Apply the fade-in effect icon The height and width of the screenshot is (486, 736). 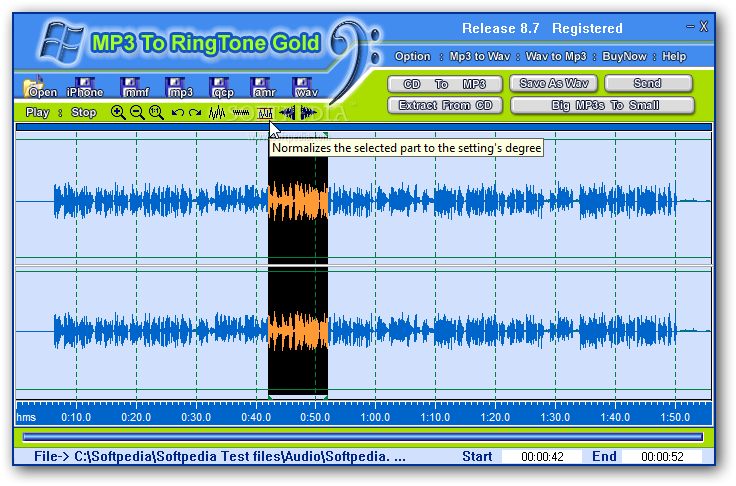coord(287,113)
